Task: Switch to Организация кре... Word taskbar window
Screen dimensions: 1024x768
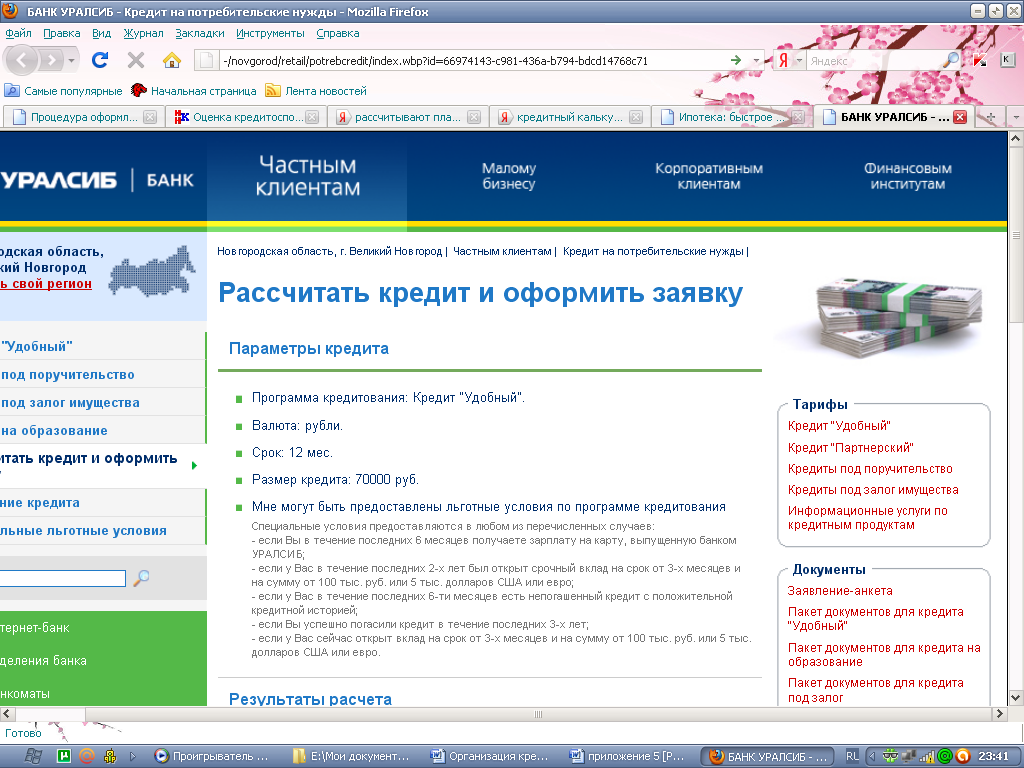Action: 490,756
